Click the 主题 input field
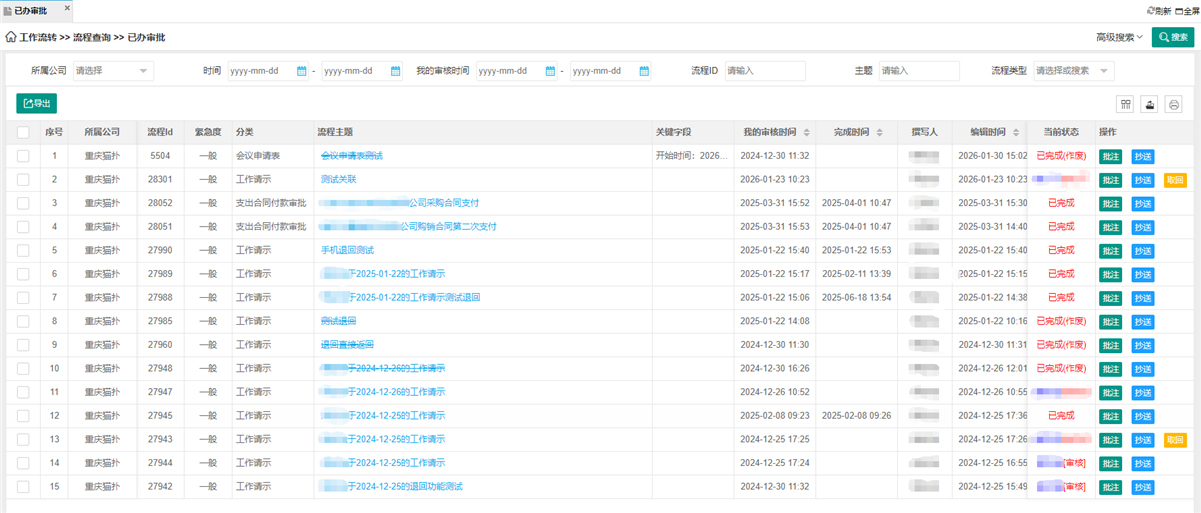 point(919,71)
